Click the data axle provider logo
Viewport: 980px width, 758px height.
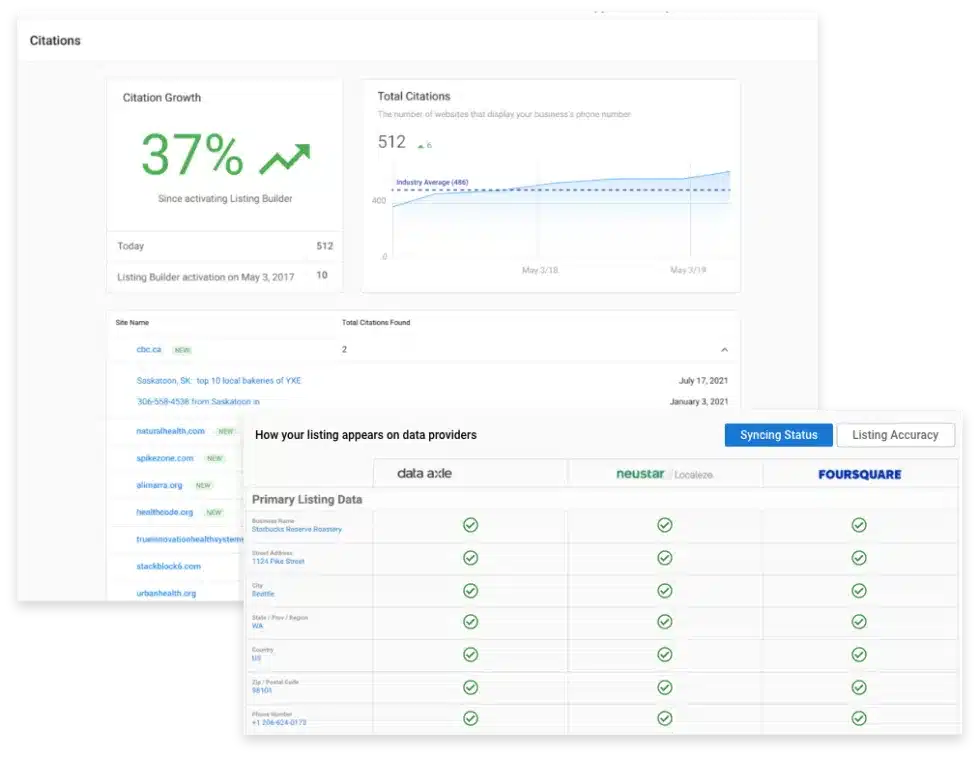(424, 473)
